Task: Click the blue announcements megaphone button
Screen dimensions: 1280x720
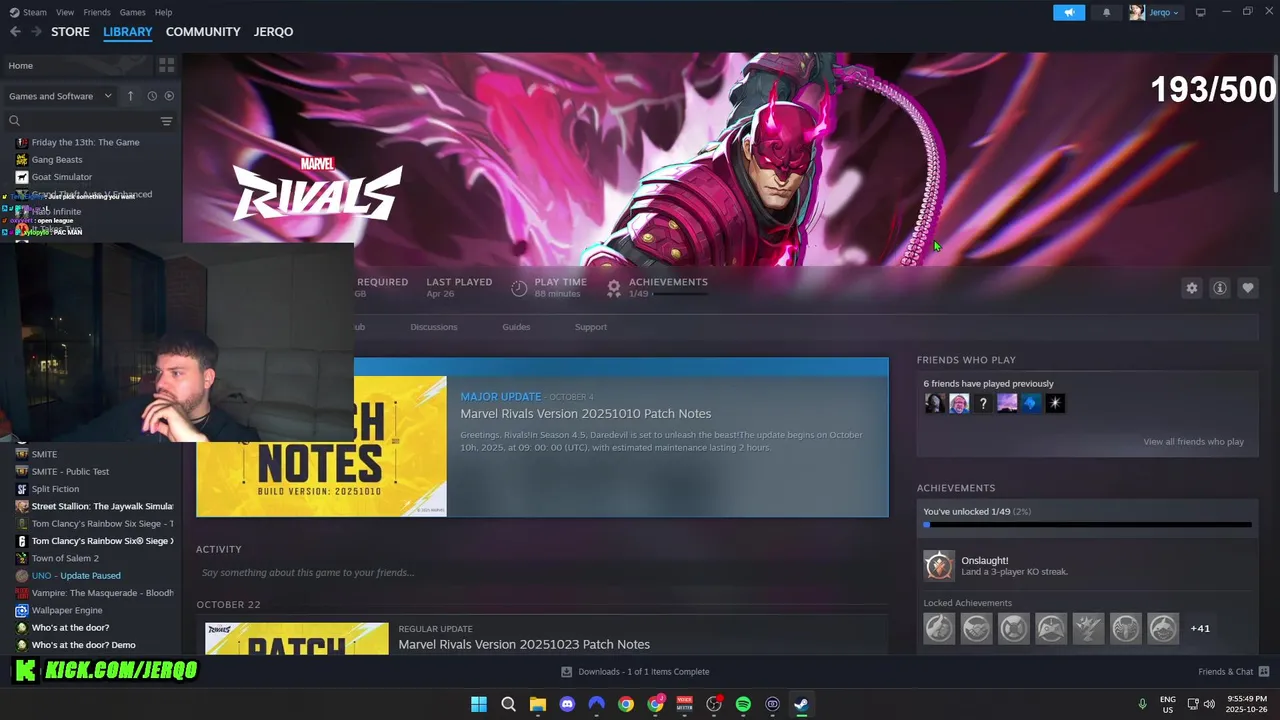Action: coord(1069,12)
